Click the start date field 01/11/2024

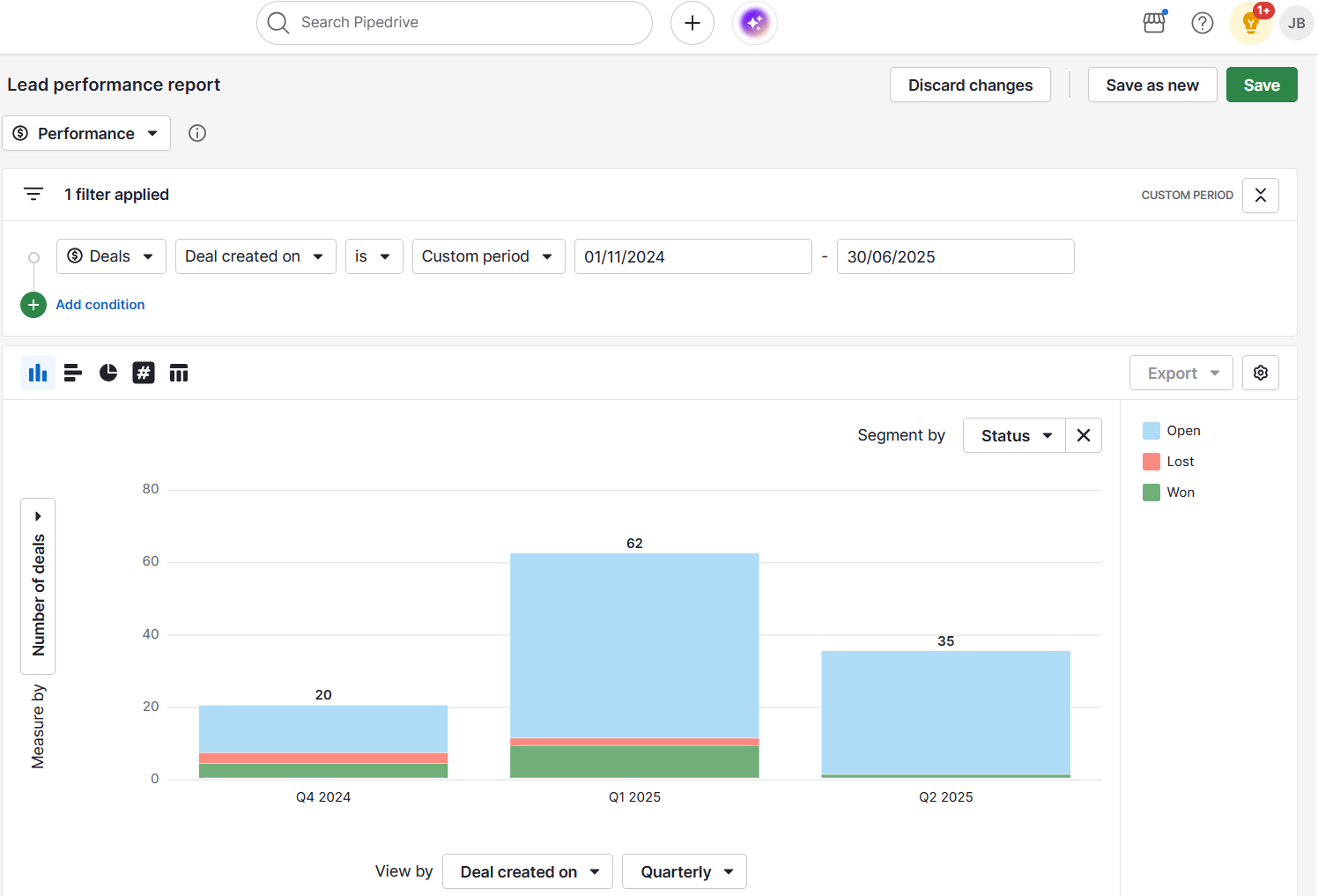coord(692,256)
